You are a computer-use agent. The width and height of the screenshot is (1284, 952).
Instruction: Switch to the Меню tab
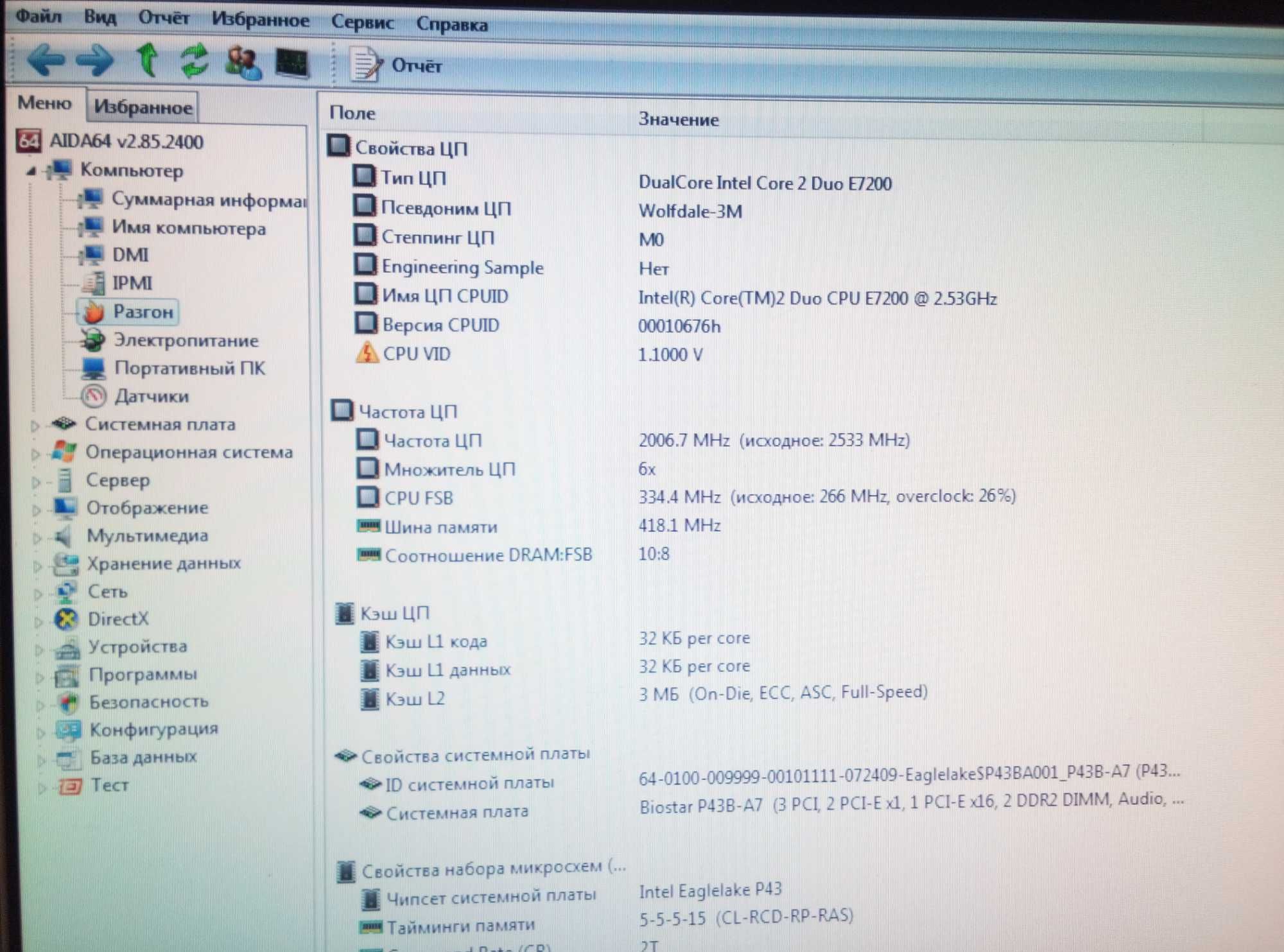[44, 102]
